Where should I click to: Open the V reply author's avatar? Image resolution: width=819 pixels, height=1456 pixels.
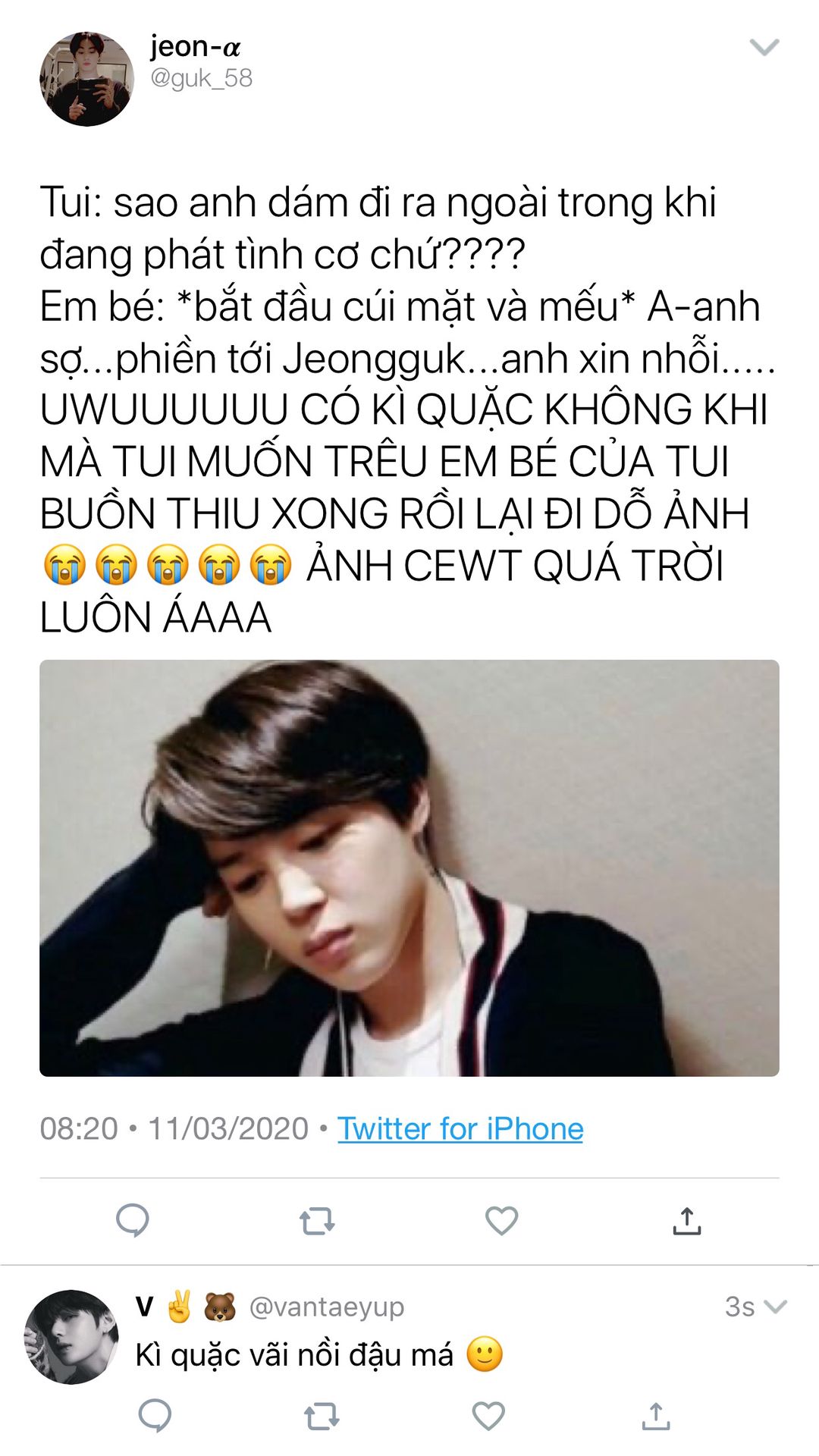click(x=71, y=1337)
